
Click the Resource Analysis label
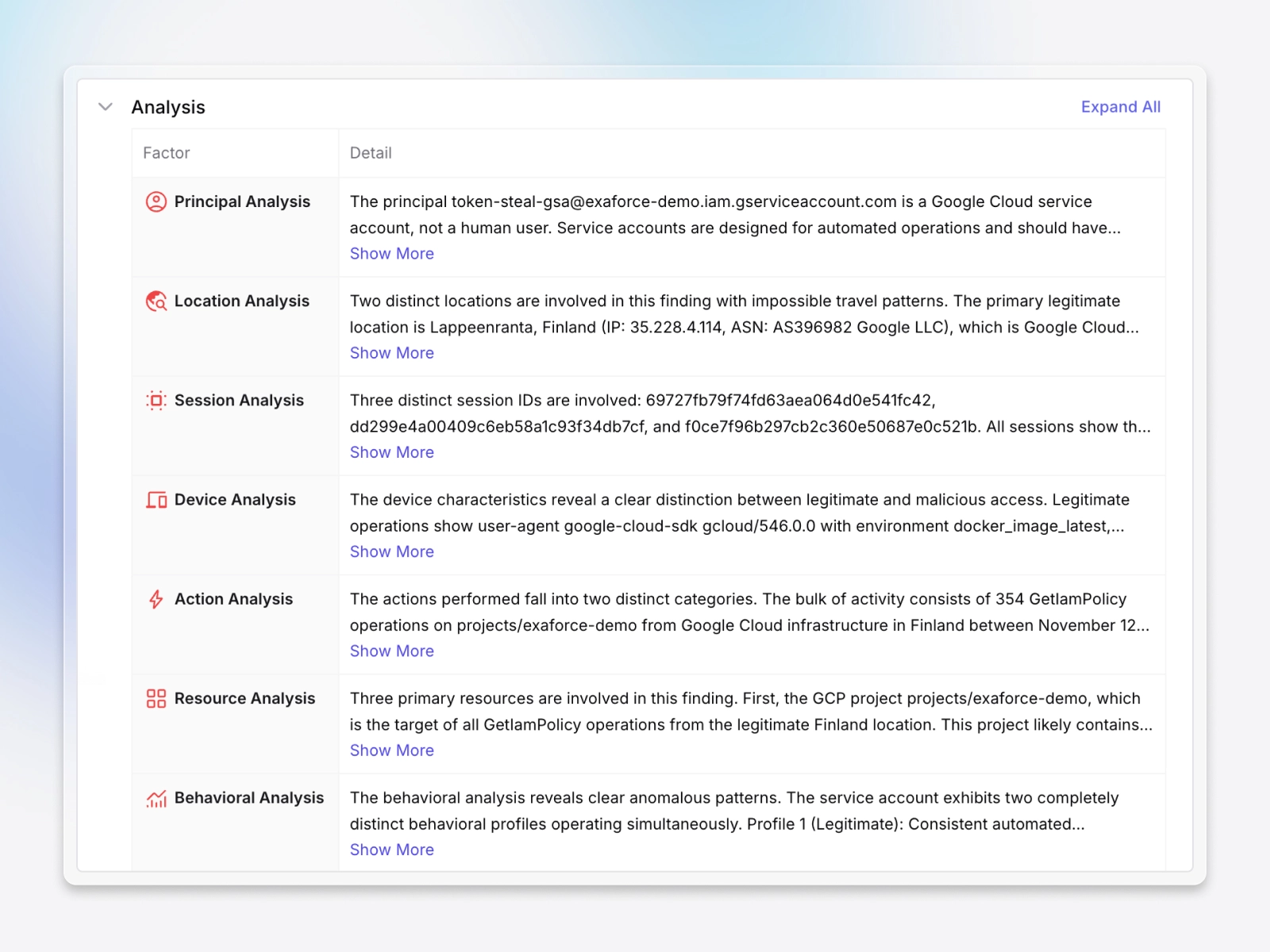point(244,698)
